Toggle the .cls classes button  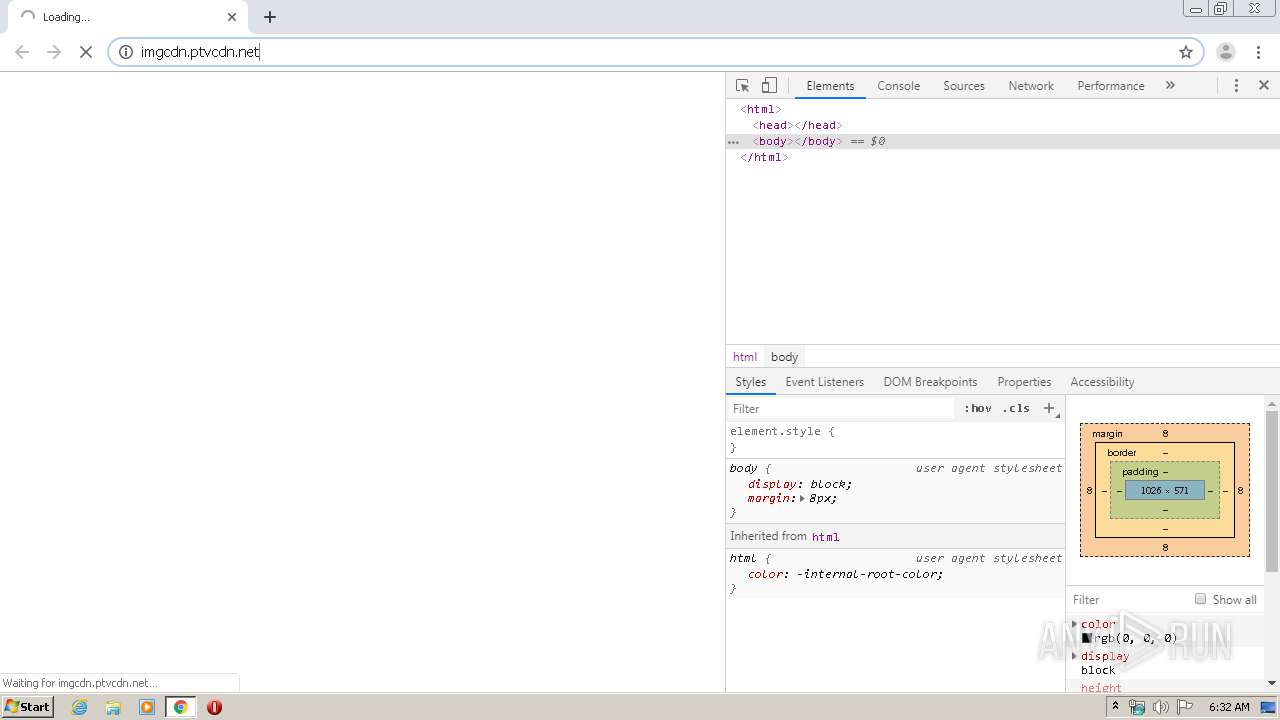(x=1016, y=408)
